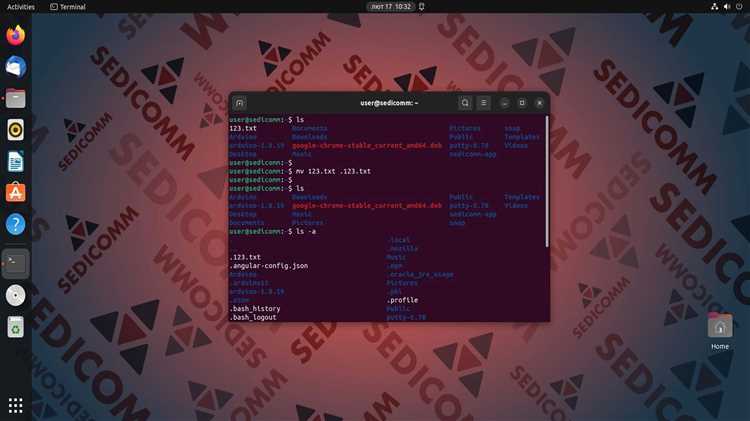Open the Terminal app menu in top bar

point(68,7)
